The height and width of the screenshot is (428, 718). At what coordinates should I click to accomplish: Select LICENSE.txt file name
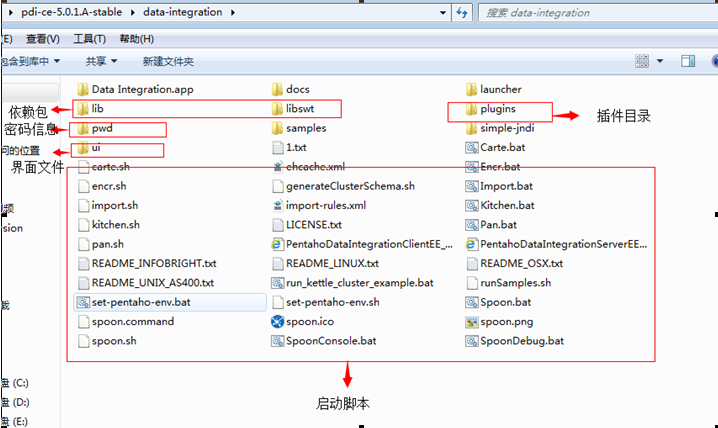pos(314,225)
